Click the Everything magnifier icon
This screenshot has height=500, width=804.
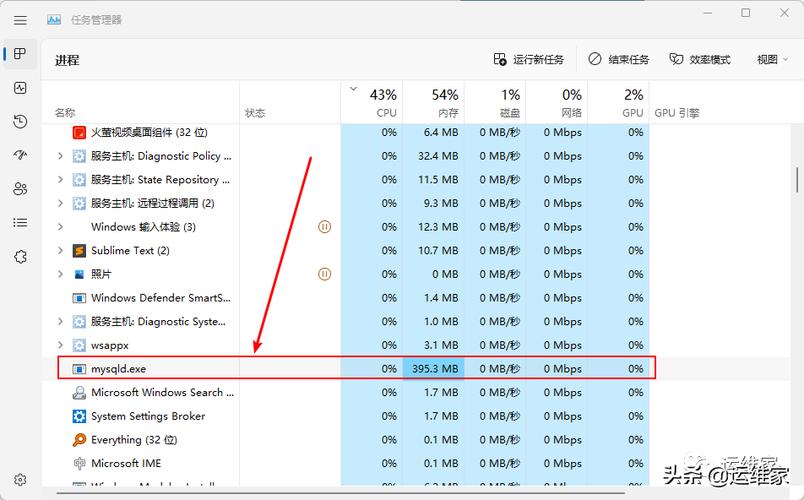[x=79, y=439]
